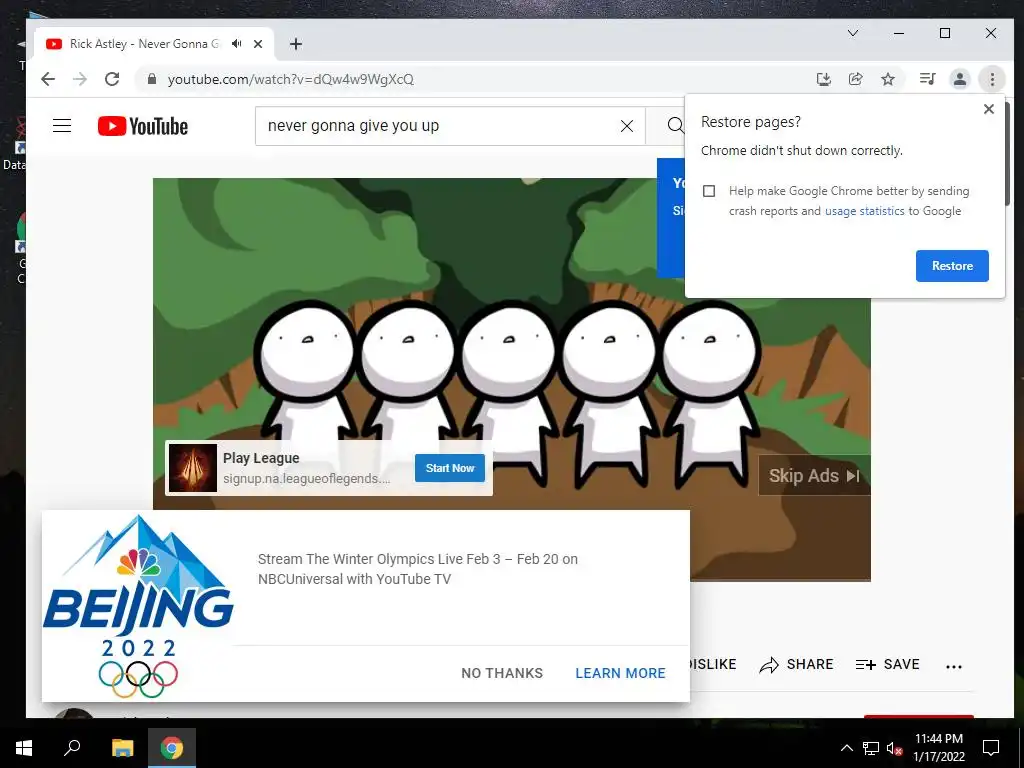Image resolution: width=1024 pixels, height=768 pixels.
Task: Open a new tab with plus button
Action: click(x=296, y=44)
